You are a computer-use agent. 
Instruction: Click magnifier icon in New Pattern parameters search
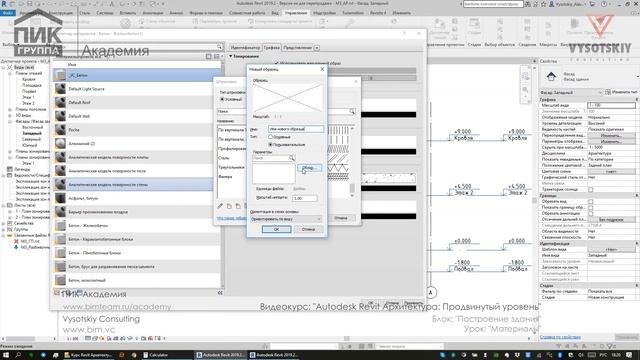292,158
